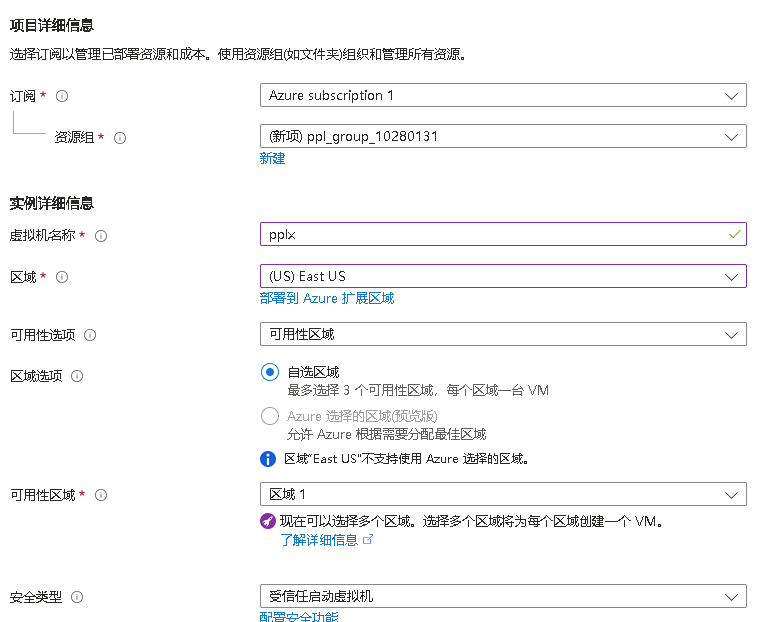The image size is (771, 622).
Task: Click the info icon beside 区域选项
Action: click(77, 376)
